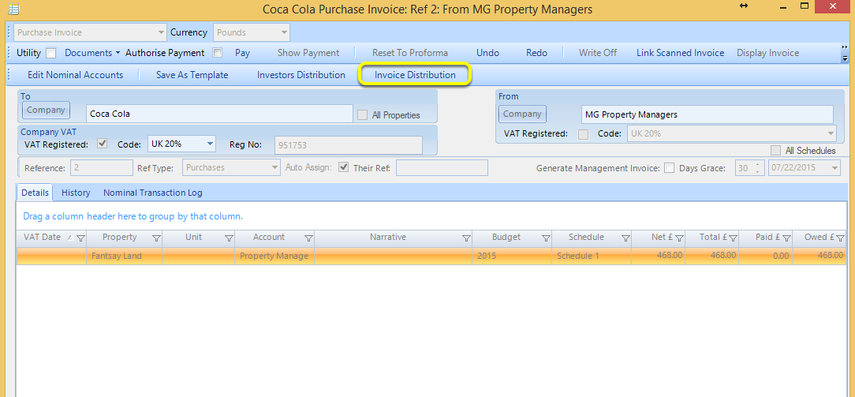This screenshot has width=855, height=397.
Task: Tick the All Properties checkbox
Action: pos(362,115)
